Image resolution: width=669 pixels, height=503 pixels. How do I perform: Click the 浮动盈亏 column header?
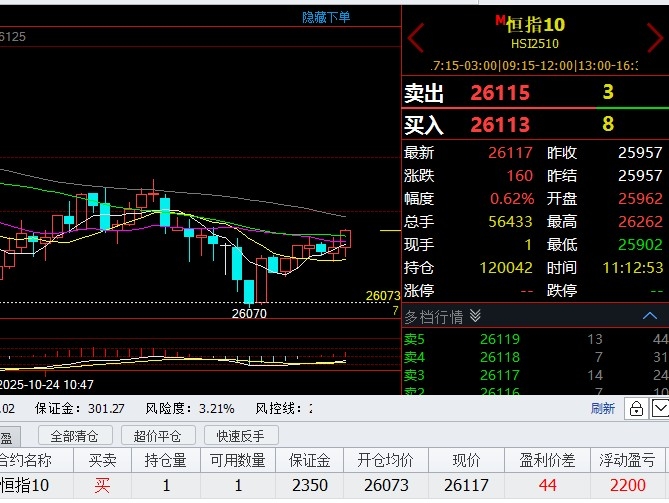pyautogui.click(x=627, y=460)
